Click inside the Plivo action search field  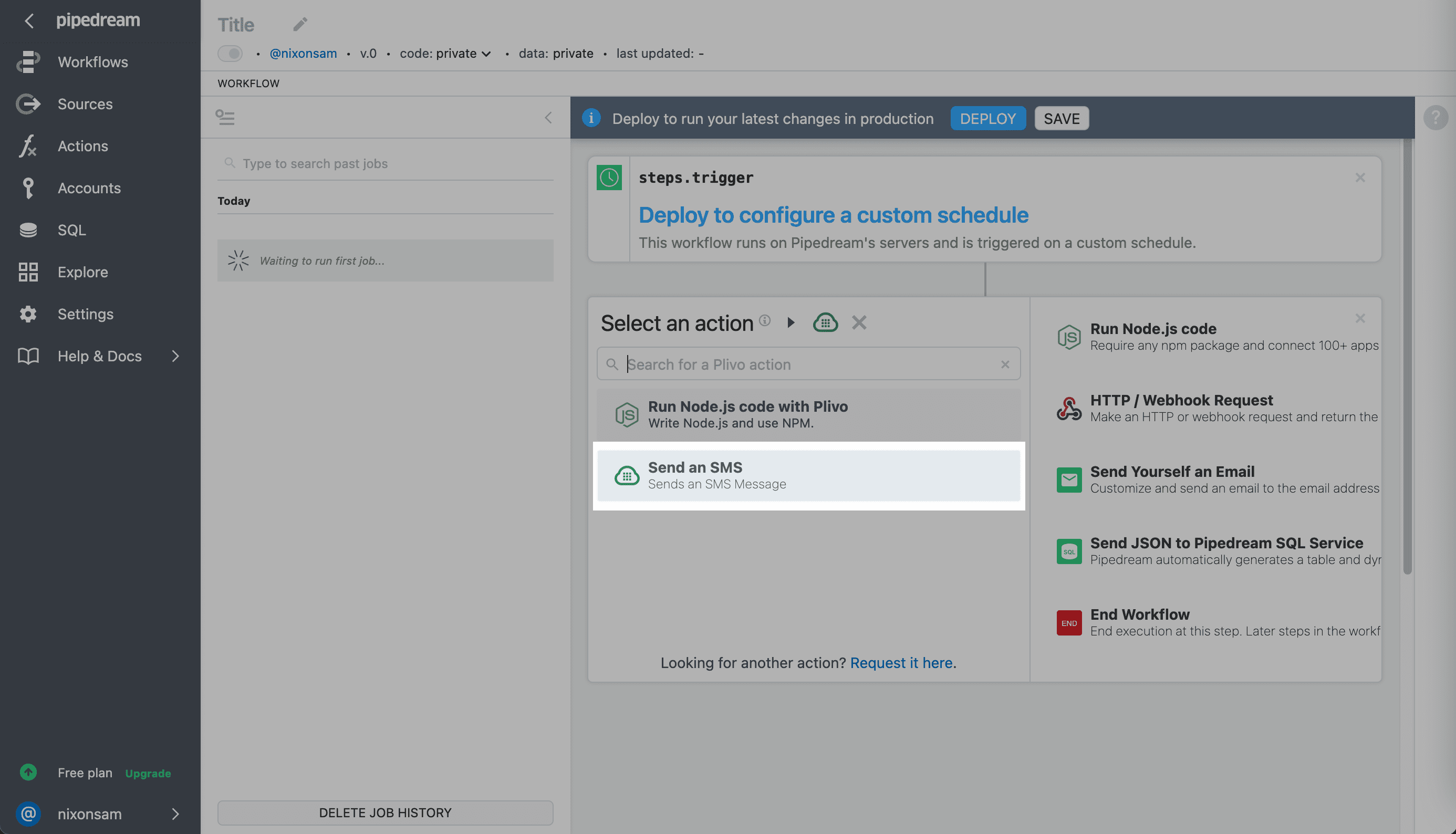tap(802, 364)
